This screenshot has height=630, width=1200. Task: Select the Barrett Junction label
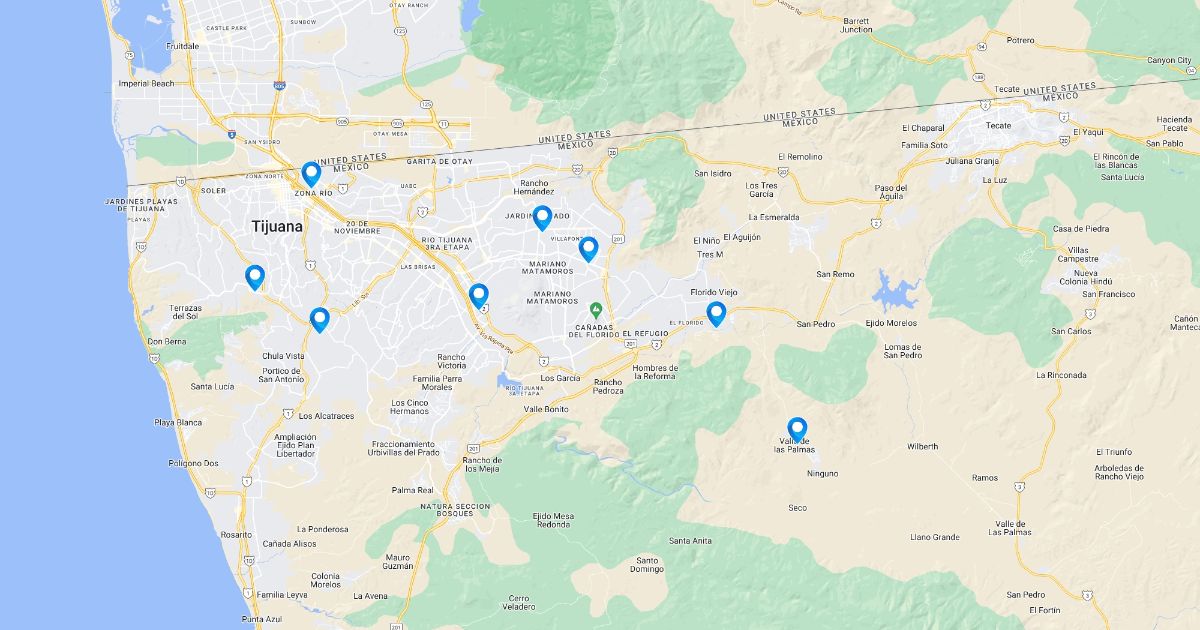click(x=856, y=26)
